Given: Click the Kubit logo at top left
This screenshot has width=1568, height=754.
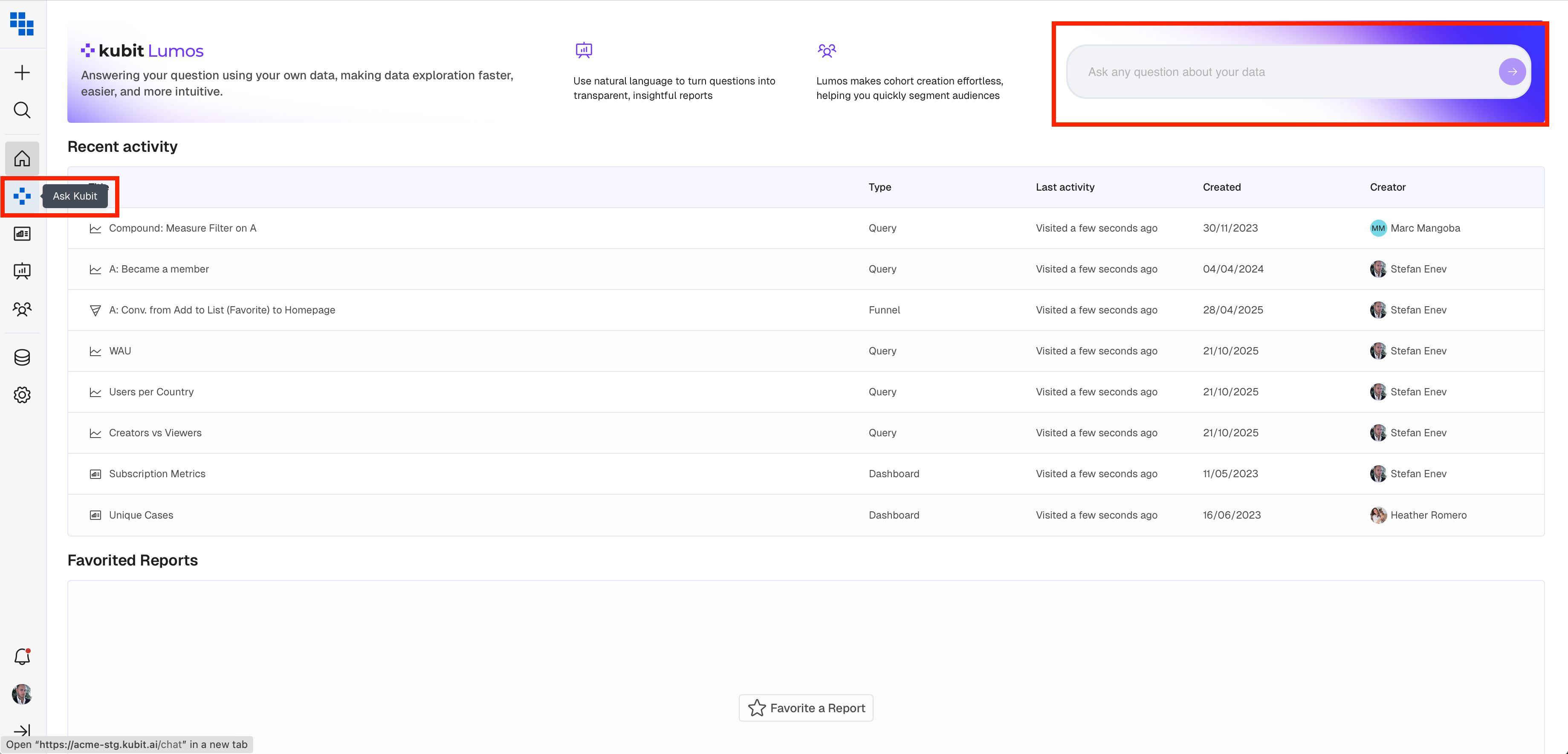Looking at the screenshot, I should tap(22, 23).
